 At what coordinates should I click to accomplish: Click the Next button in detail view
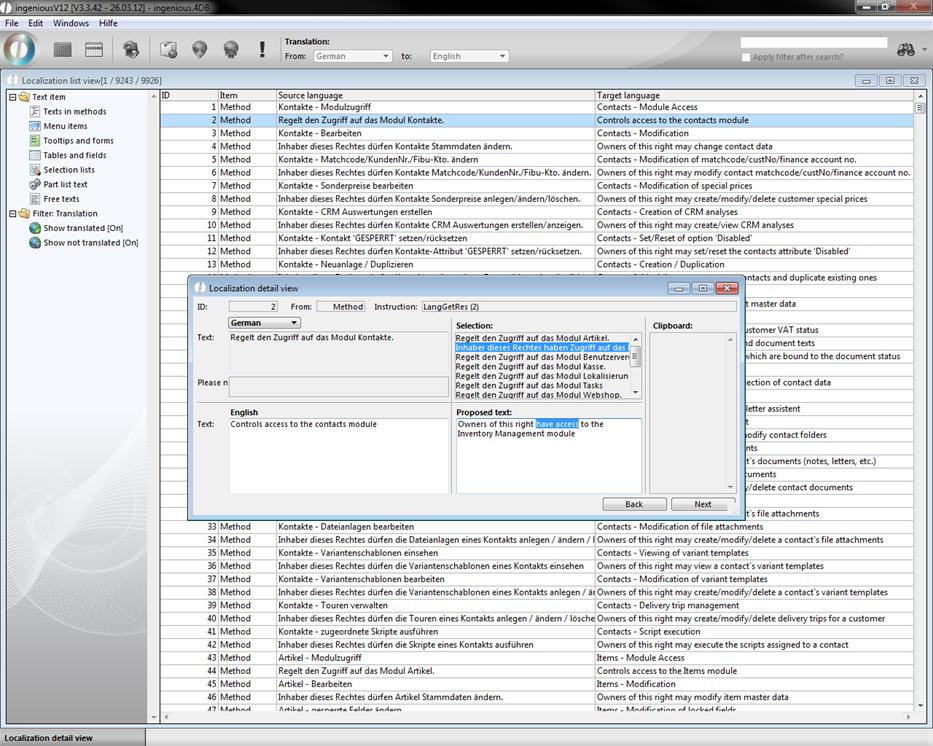pos(703,504)
